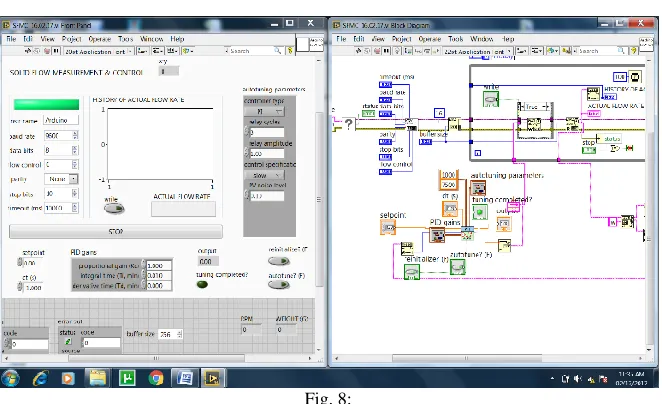662x404 pixels.
Task: Click Pause in Block Diagram toolbar
Action: (386, 51)
